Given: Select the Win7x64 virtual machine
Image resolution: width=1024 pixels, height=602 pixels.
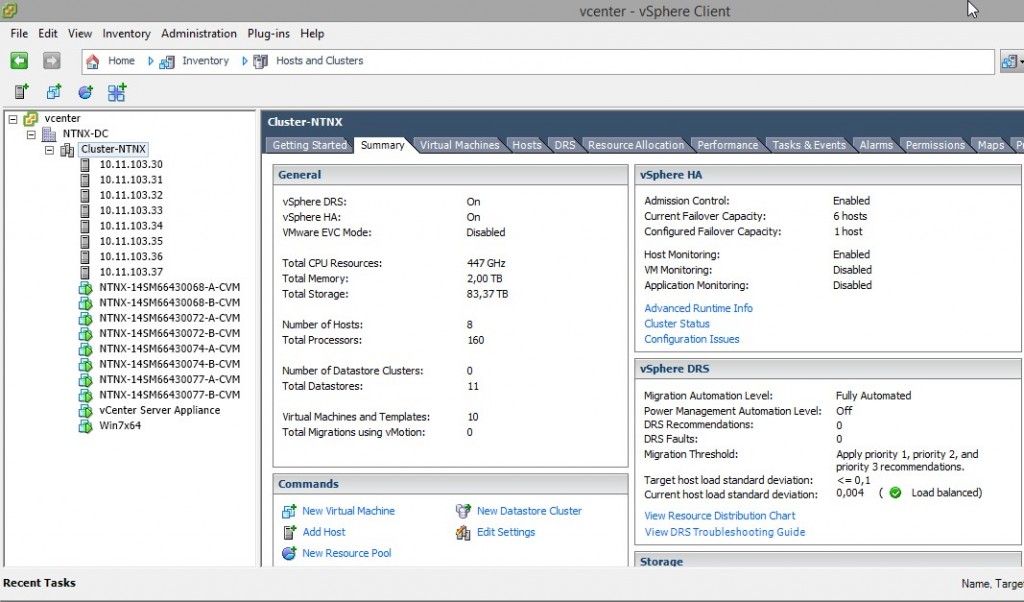Looking at the screenshot, I should point(120,425).
